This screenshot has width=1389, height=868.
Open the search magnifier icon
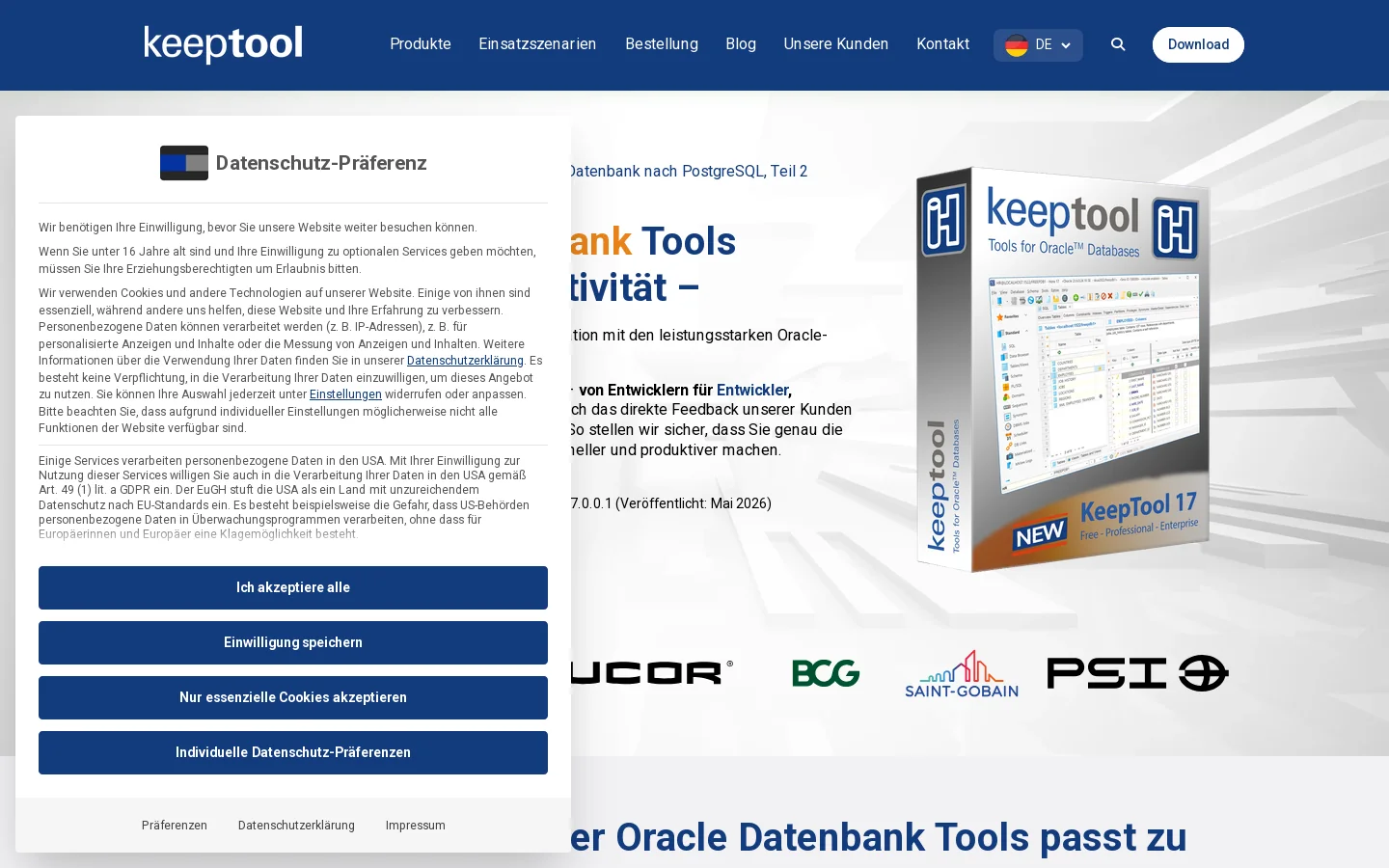tap(1118, 44)
